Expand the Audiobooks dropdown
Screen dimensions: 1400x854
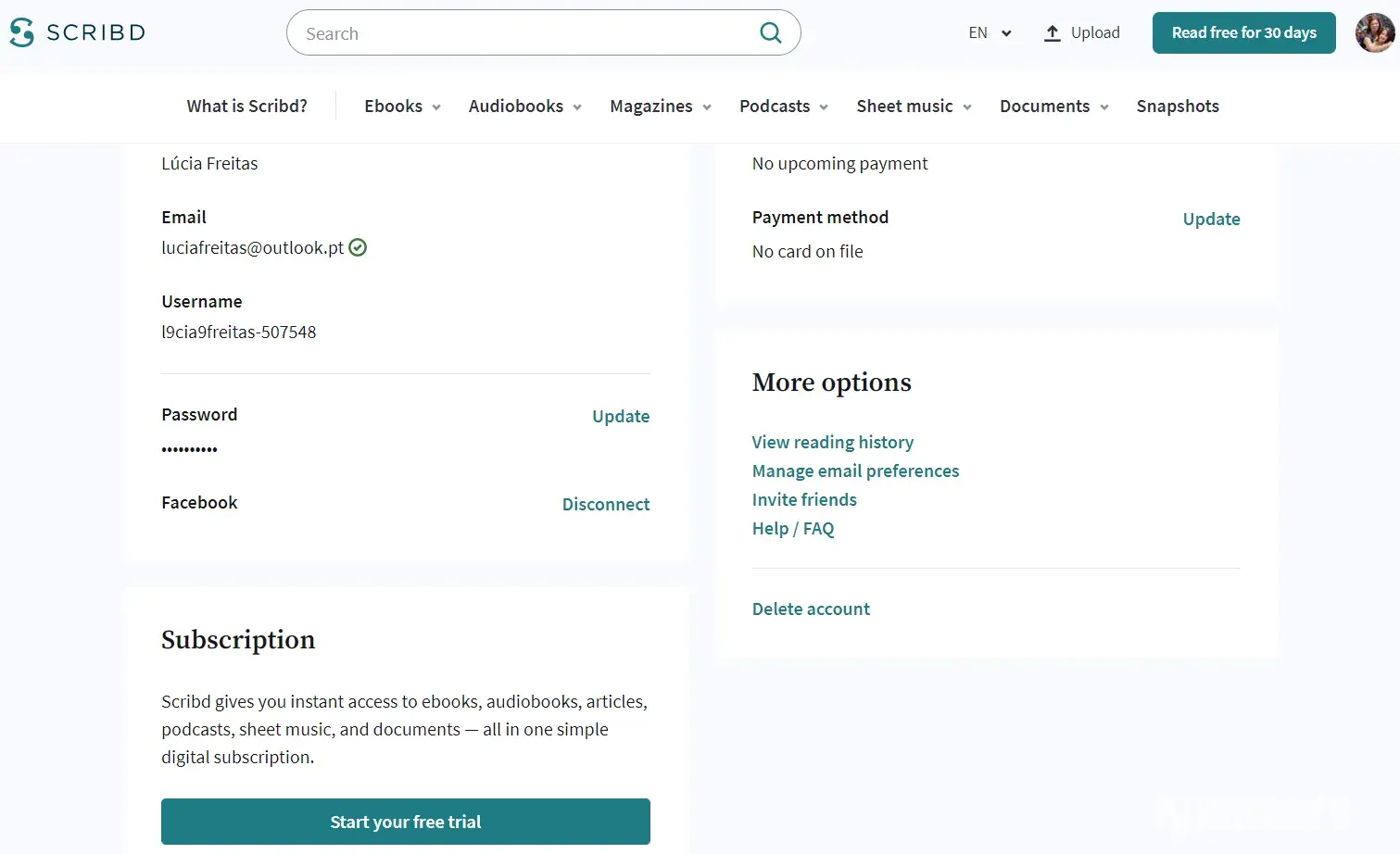524,107
